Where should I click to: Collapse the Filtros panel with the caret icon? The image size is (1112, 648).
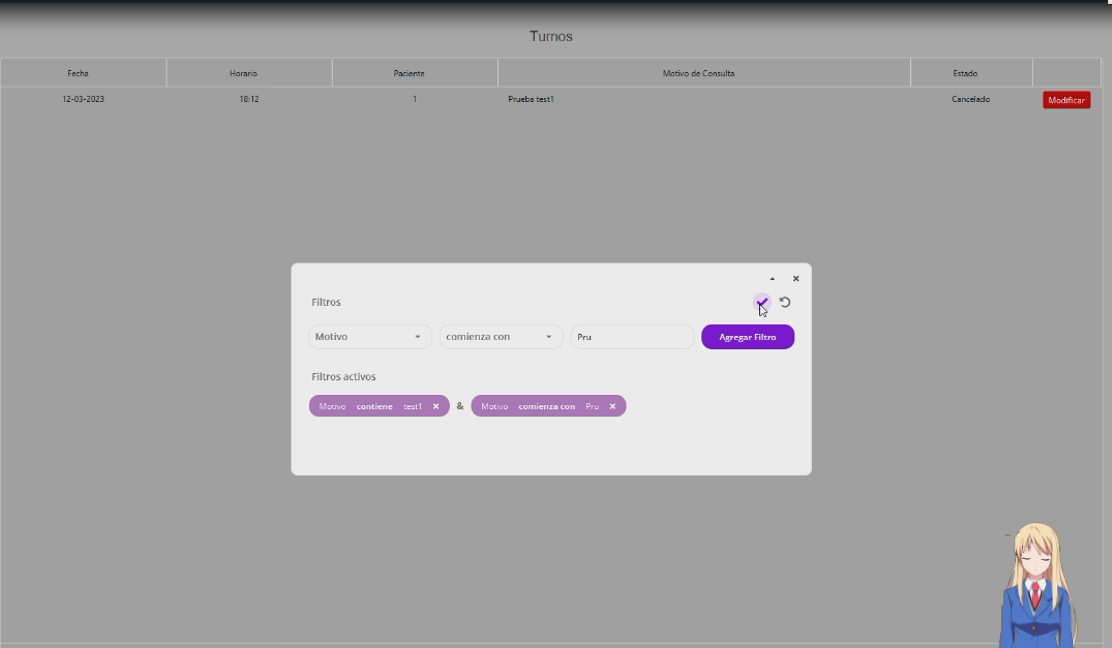pyautogui.click(x=771, y=278)
